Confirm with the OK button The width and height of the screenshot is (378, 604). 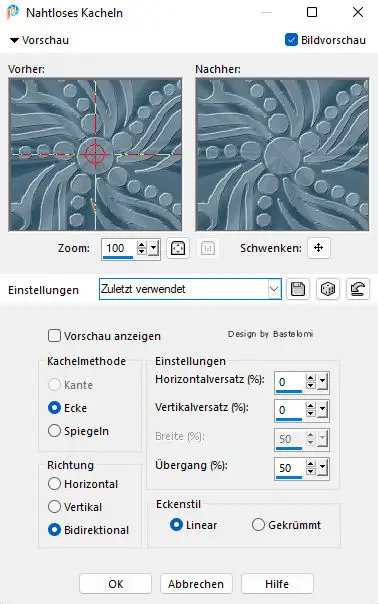pos(116,584)
